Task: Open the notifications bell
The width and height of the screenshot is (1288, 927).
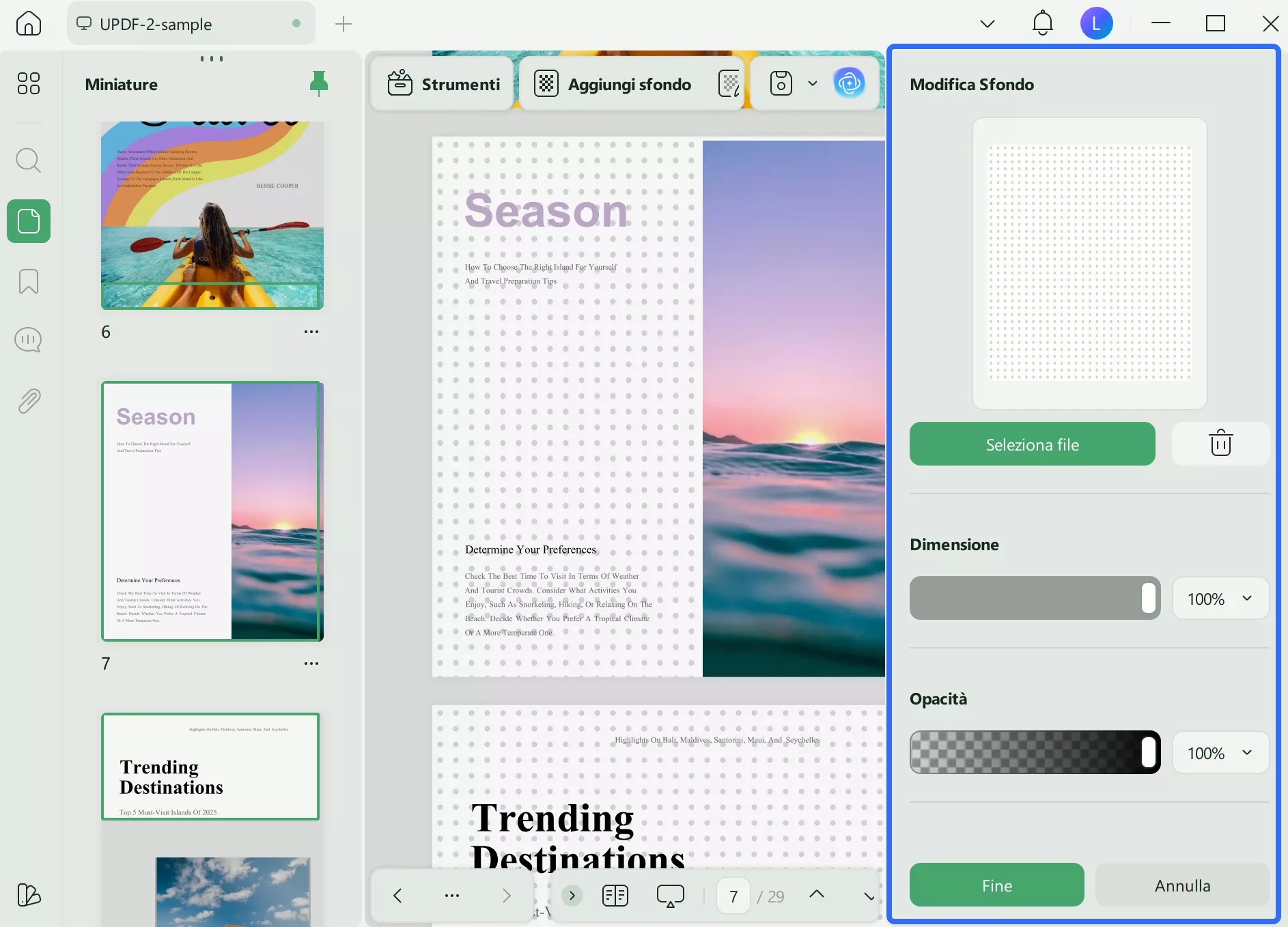Action: point(1042,24)
